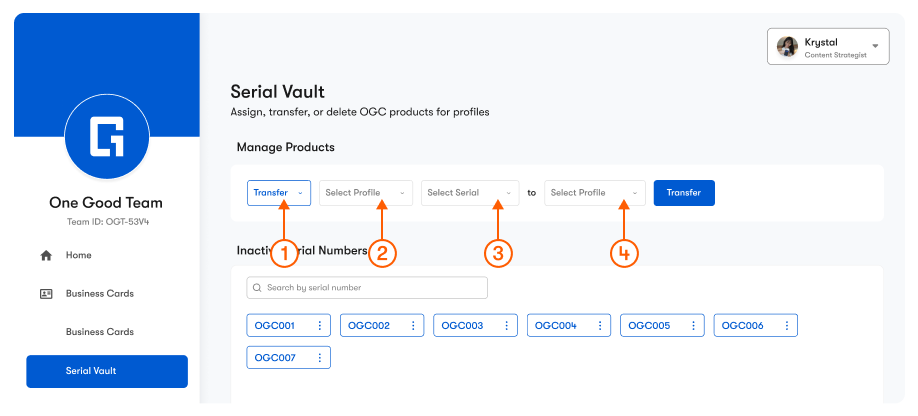Viewport: 918px width, 416px height.
Task: Open the Transfer action dropdown
Action: [279, 193]
